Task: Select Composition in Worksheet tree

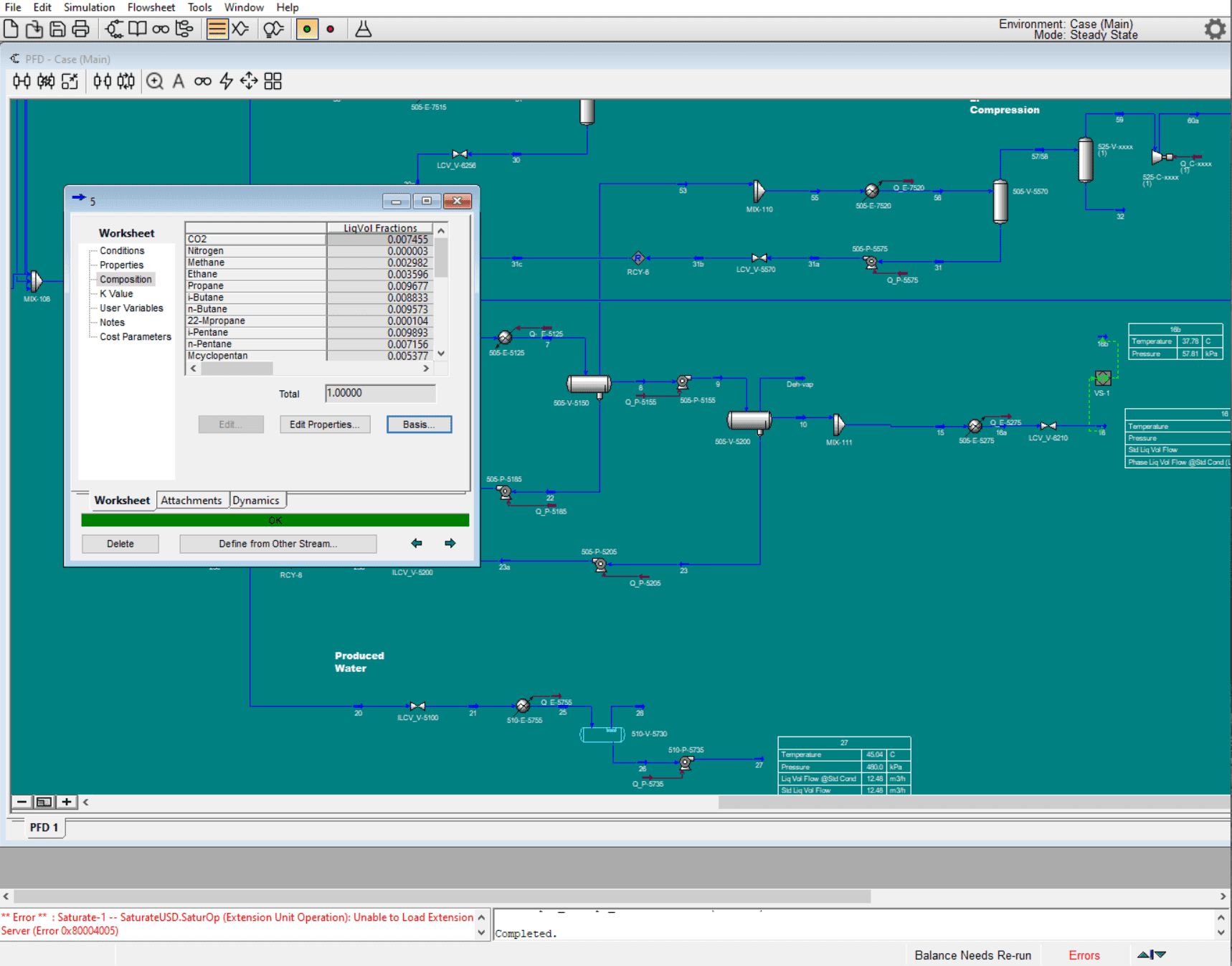Action: point(125,279)
